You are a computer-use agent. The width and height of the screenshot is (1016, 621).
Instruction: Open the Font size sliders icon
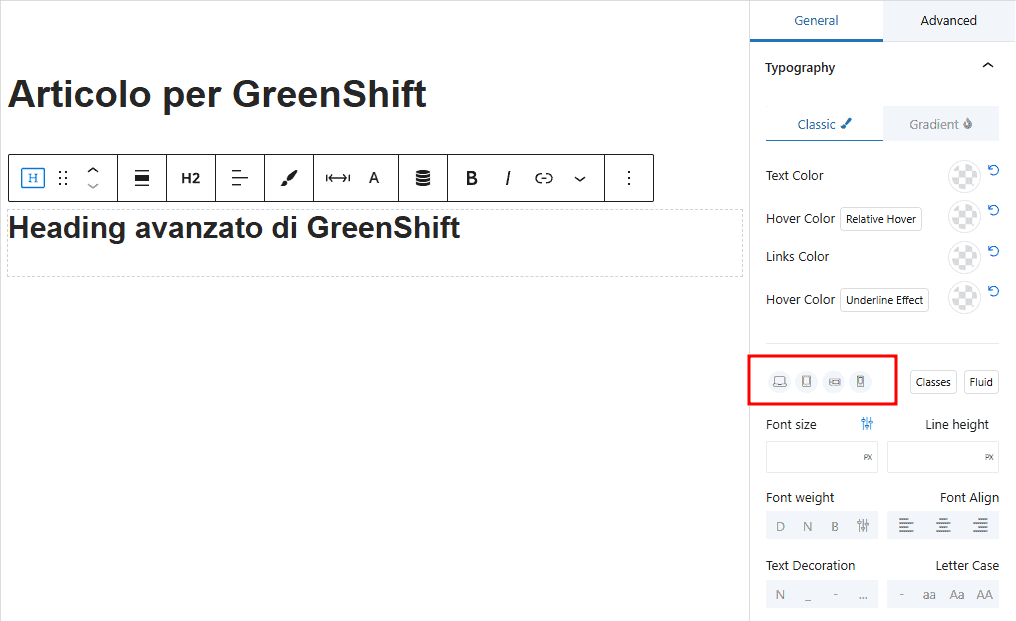click(867, 424)
